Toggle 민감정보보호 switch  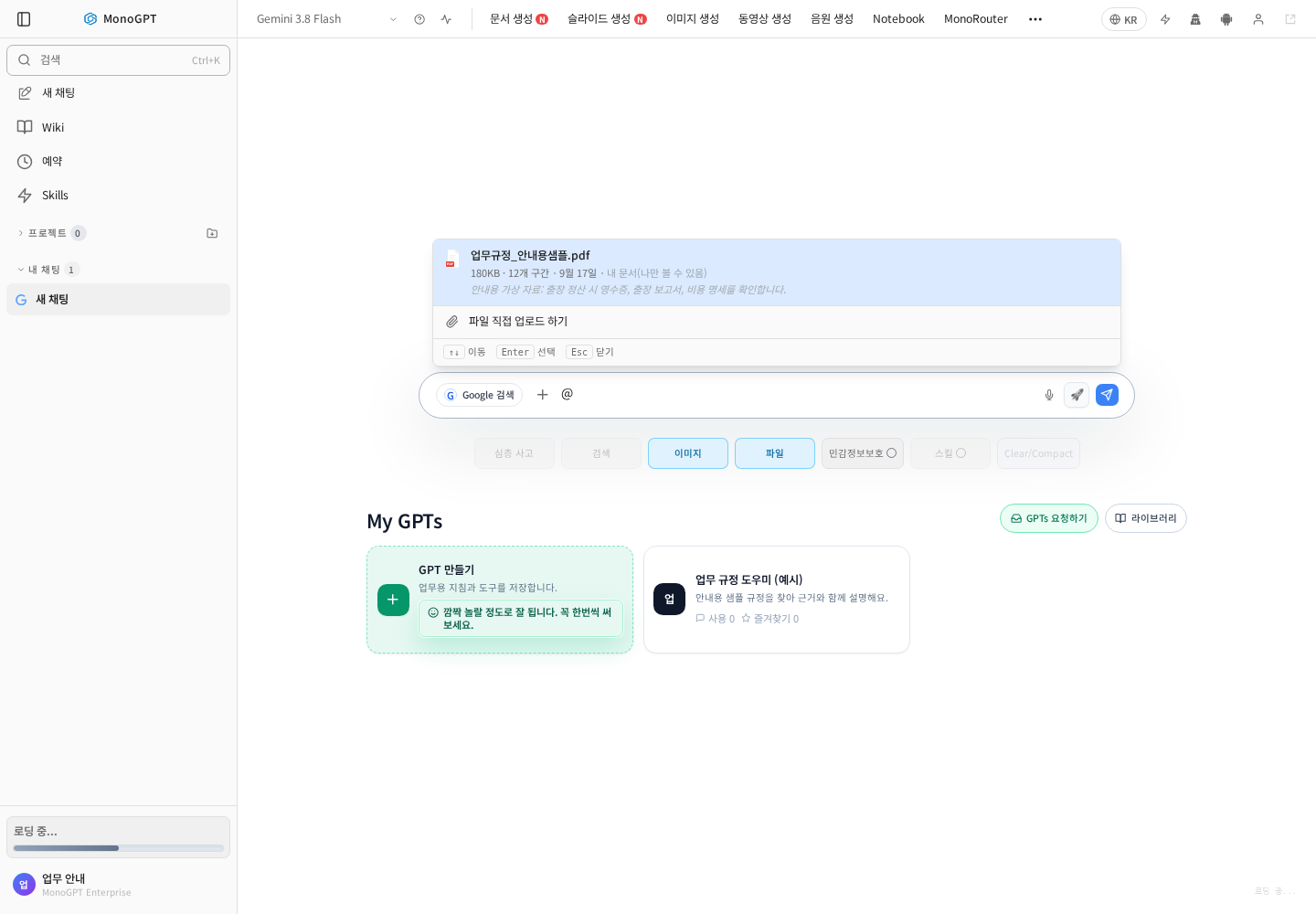(863, 453)
